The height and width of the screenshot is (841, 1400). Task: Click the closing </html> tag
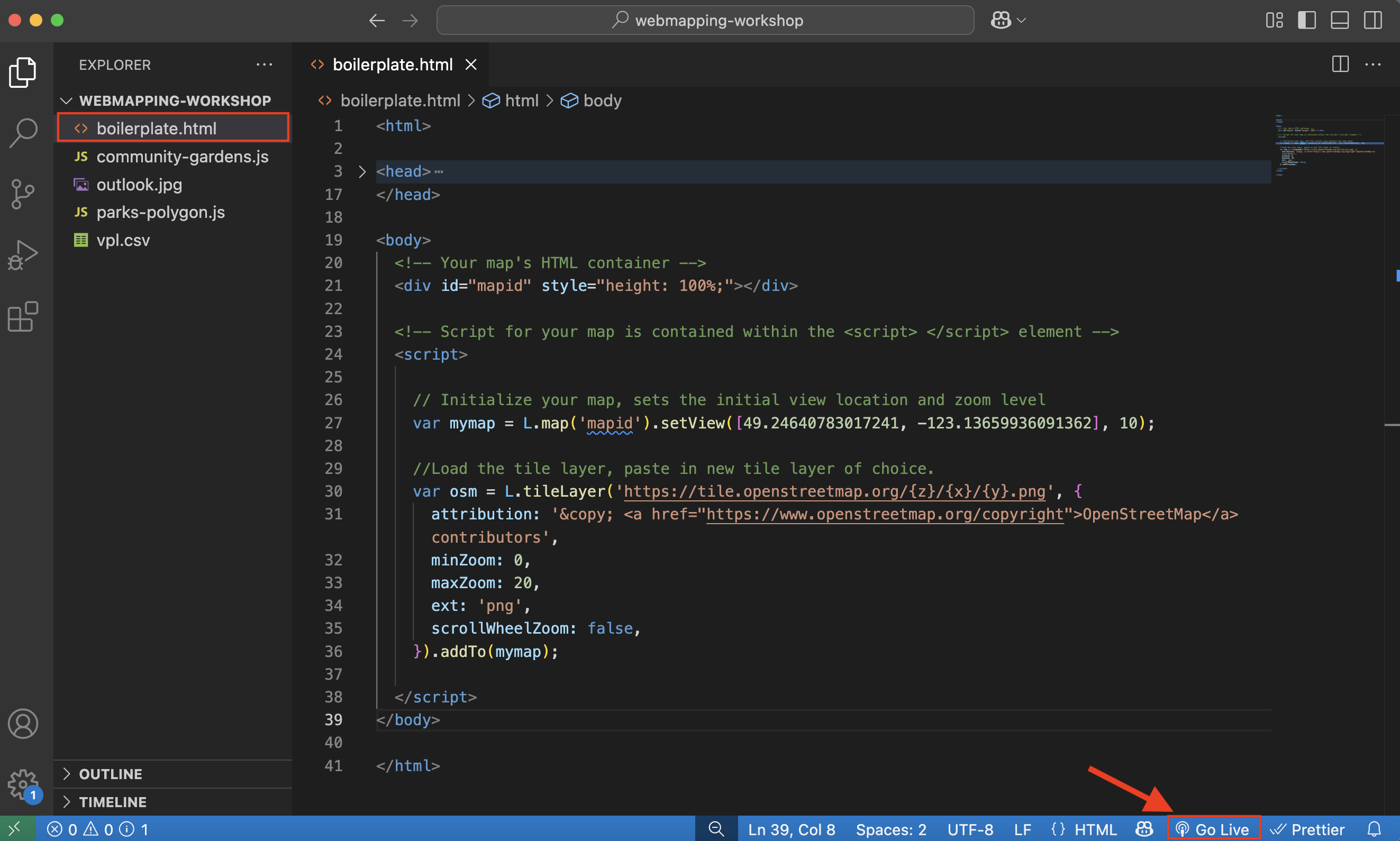point(408,766)
